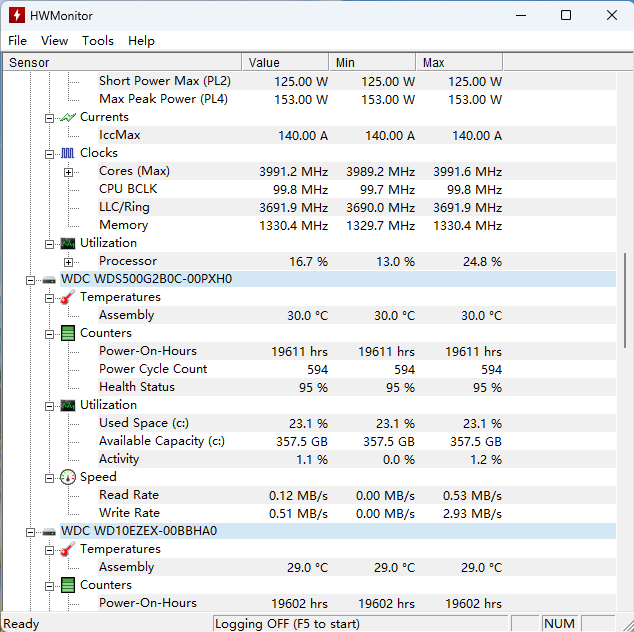Viewport: 634px width, 632px height.
Task: Select the IccMax sensor row
Action: pyautogui.click(x=357, y=135)
